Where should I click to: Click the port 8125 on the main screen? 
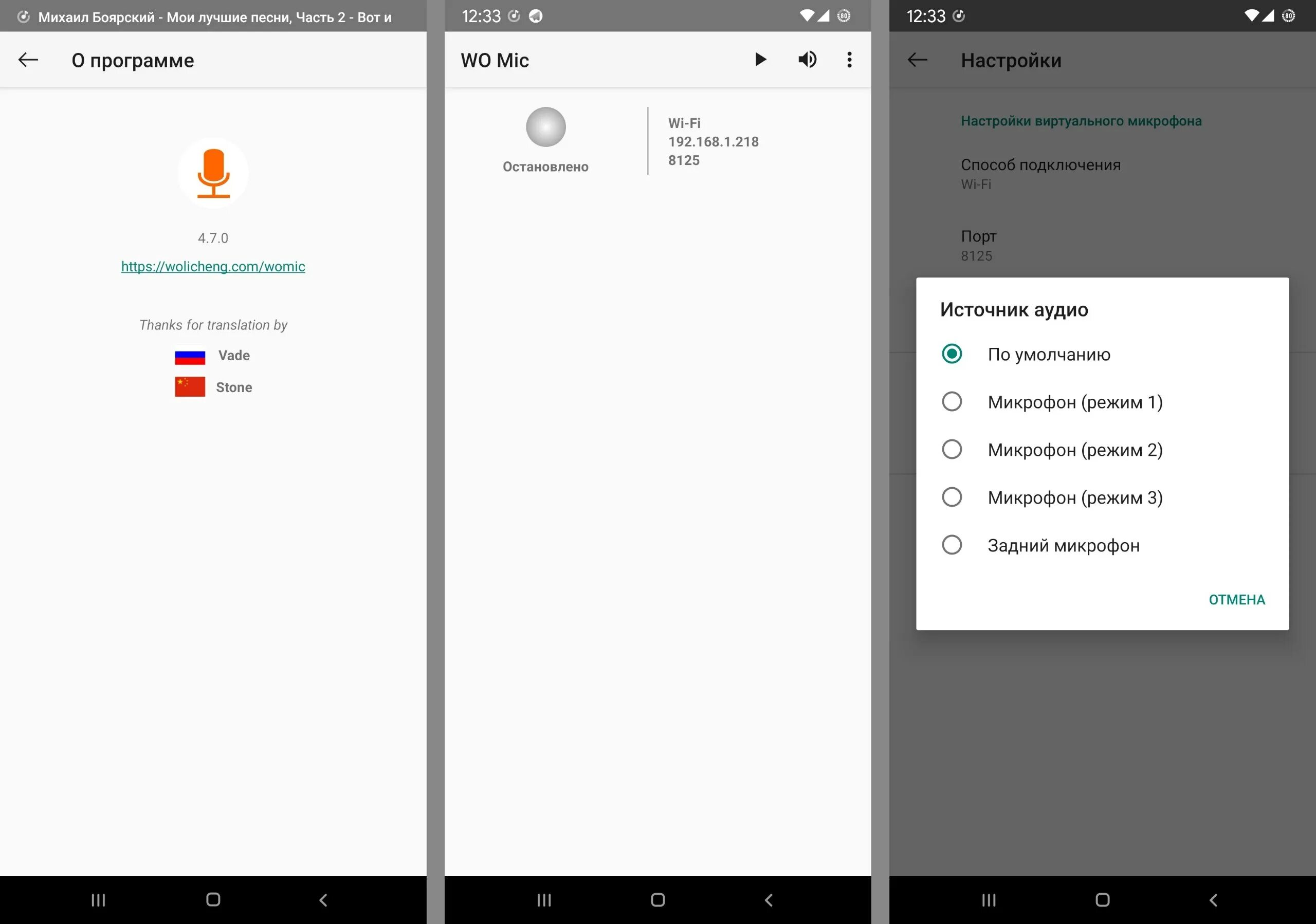coord(684,160)
